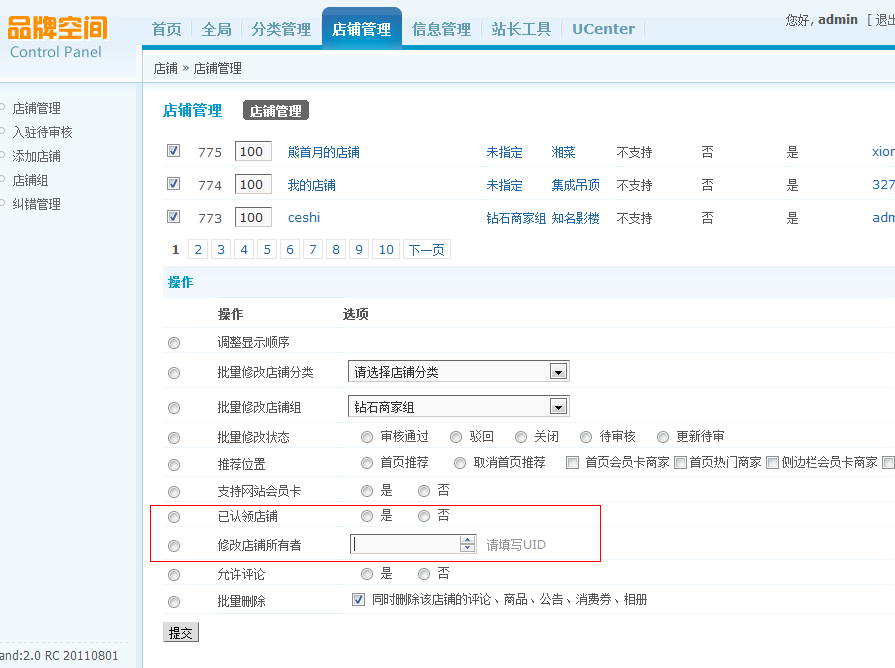The width and height of the screenshot is (895, 668).
Task: Click the 钻石商家组 link in row 773
Action: [x=516, y=218]
